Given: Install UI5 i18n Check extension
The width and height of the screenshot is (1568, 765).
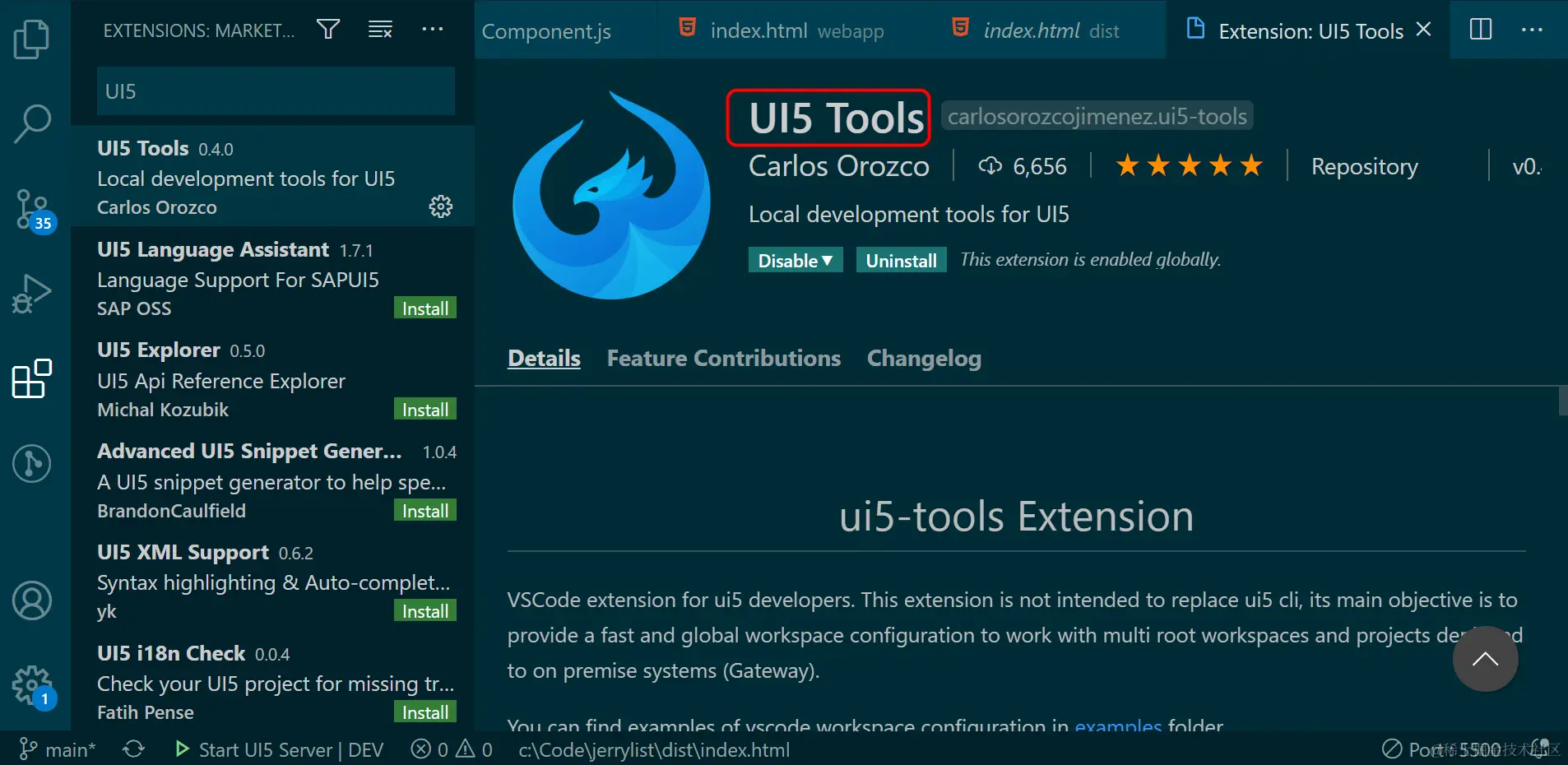Looking at the screenshot, I should click(425, 712).
